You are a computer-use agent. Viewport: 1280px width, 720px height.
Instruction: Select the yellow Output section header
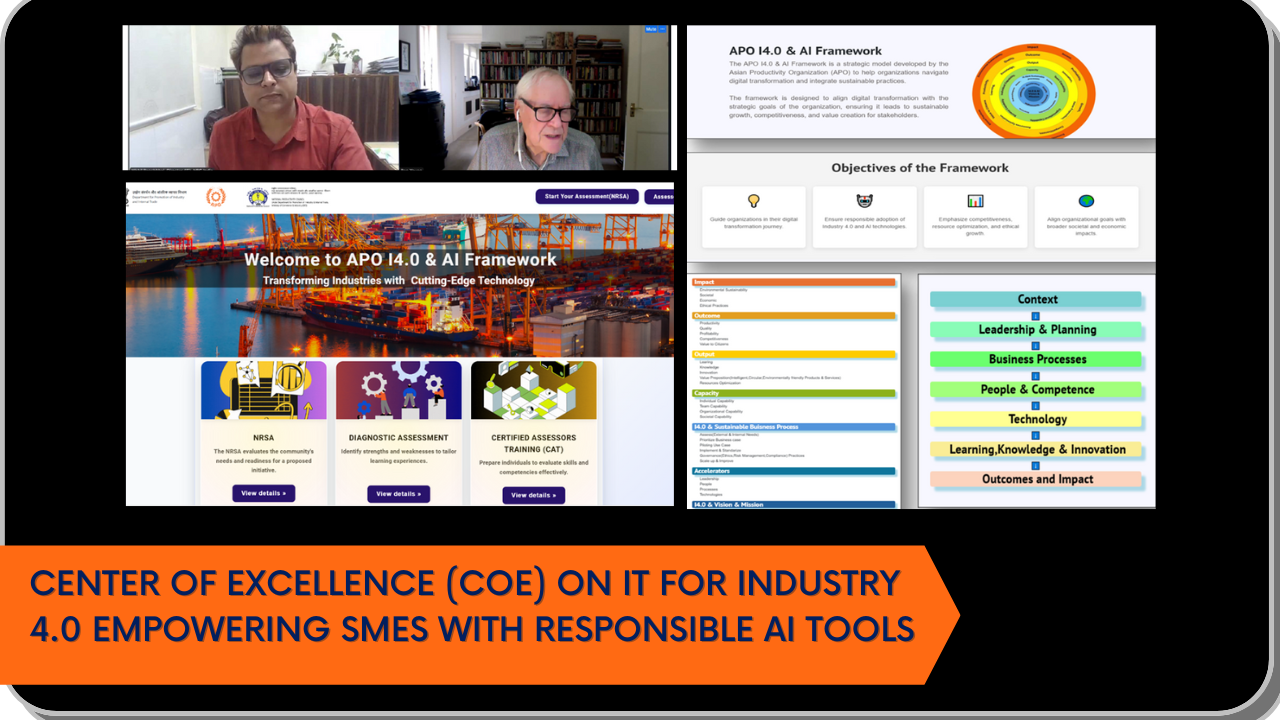pos(794,354)
